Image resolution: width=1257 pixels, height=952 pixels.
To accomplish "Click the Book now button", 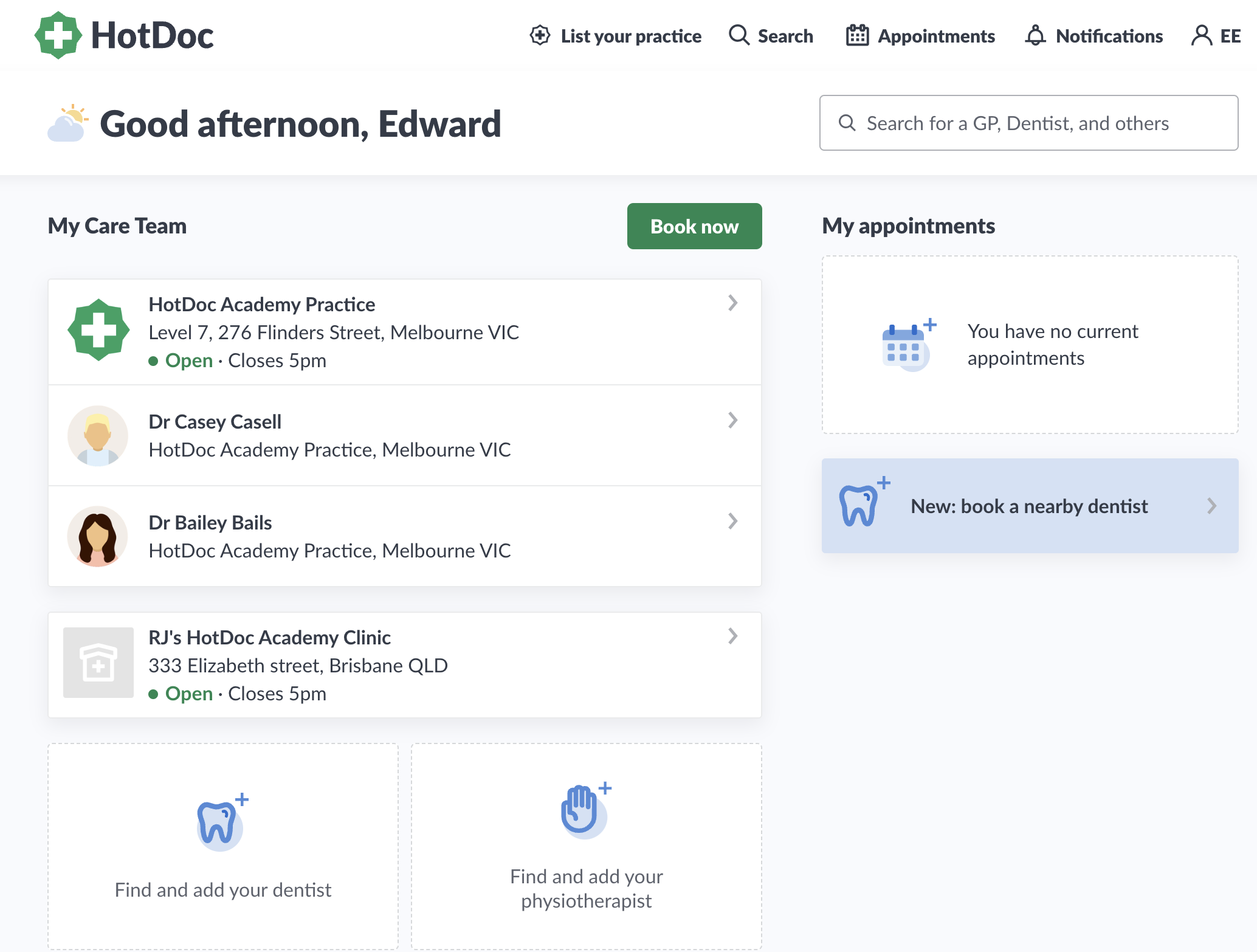I will point(694,226).
